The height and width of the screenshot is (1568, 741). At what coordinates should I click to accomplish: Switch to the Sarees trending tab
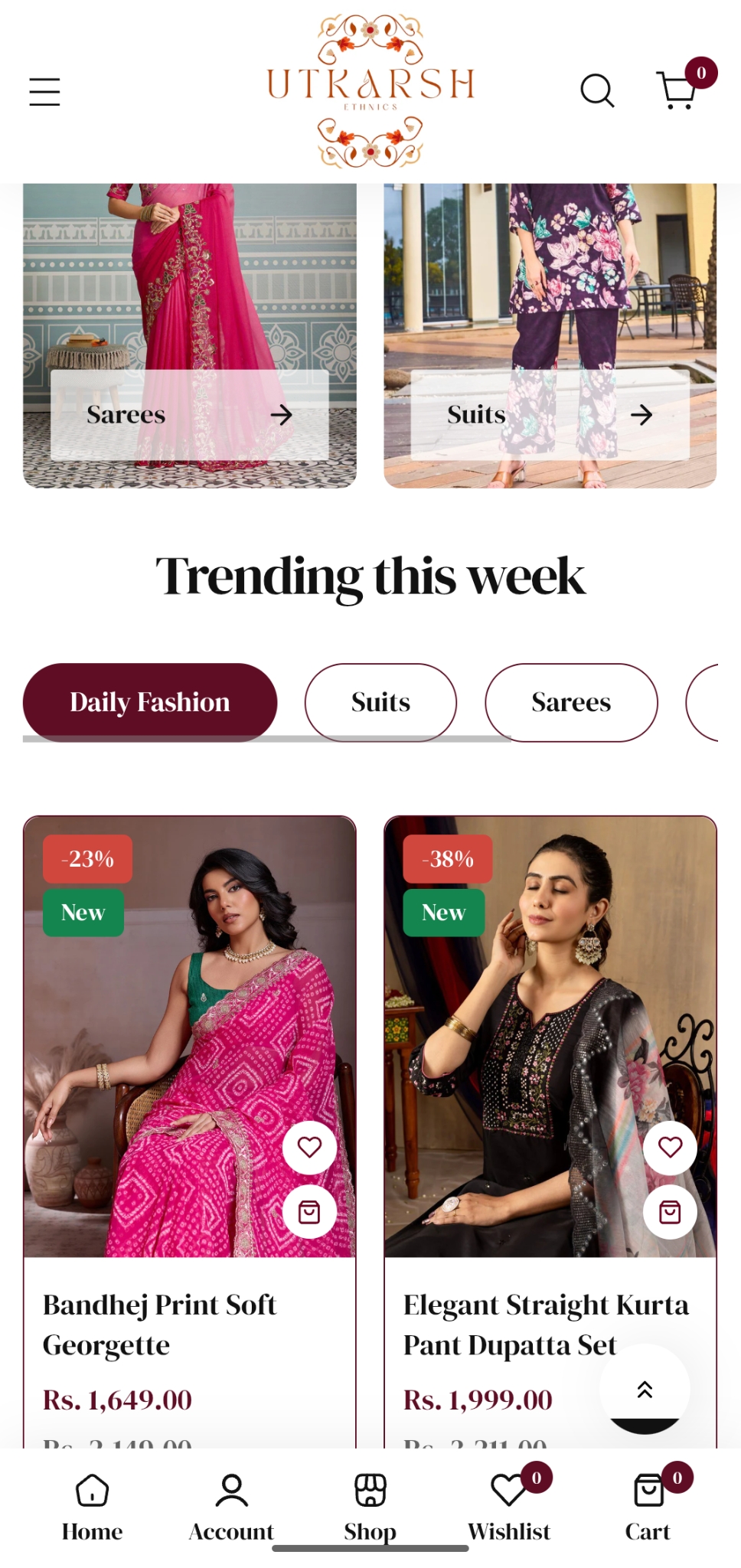(571, 702)
